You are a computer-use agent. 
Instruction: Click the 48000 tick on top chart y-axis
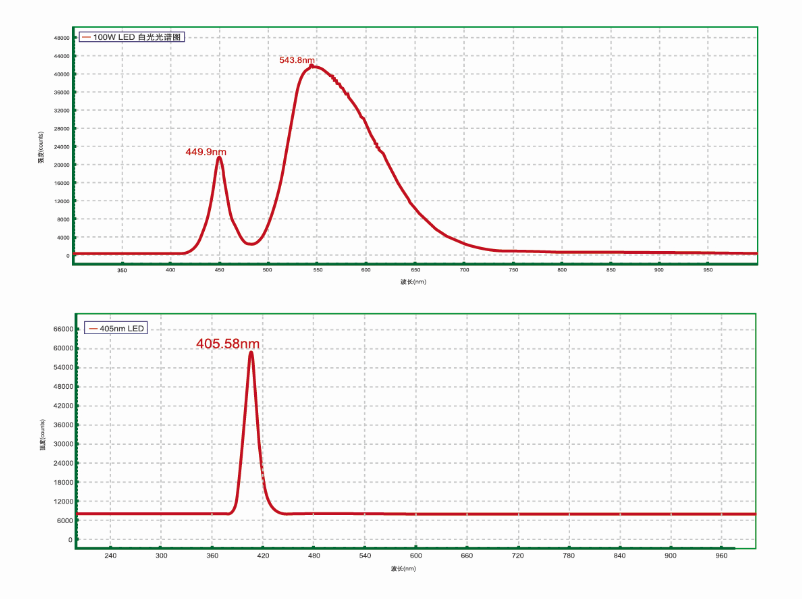(x=61, y=38)
